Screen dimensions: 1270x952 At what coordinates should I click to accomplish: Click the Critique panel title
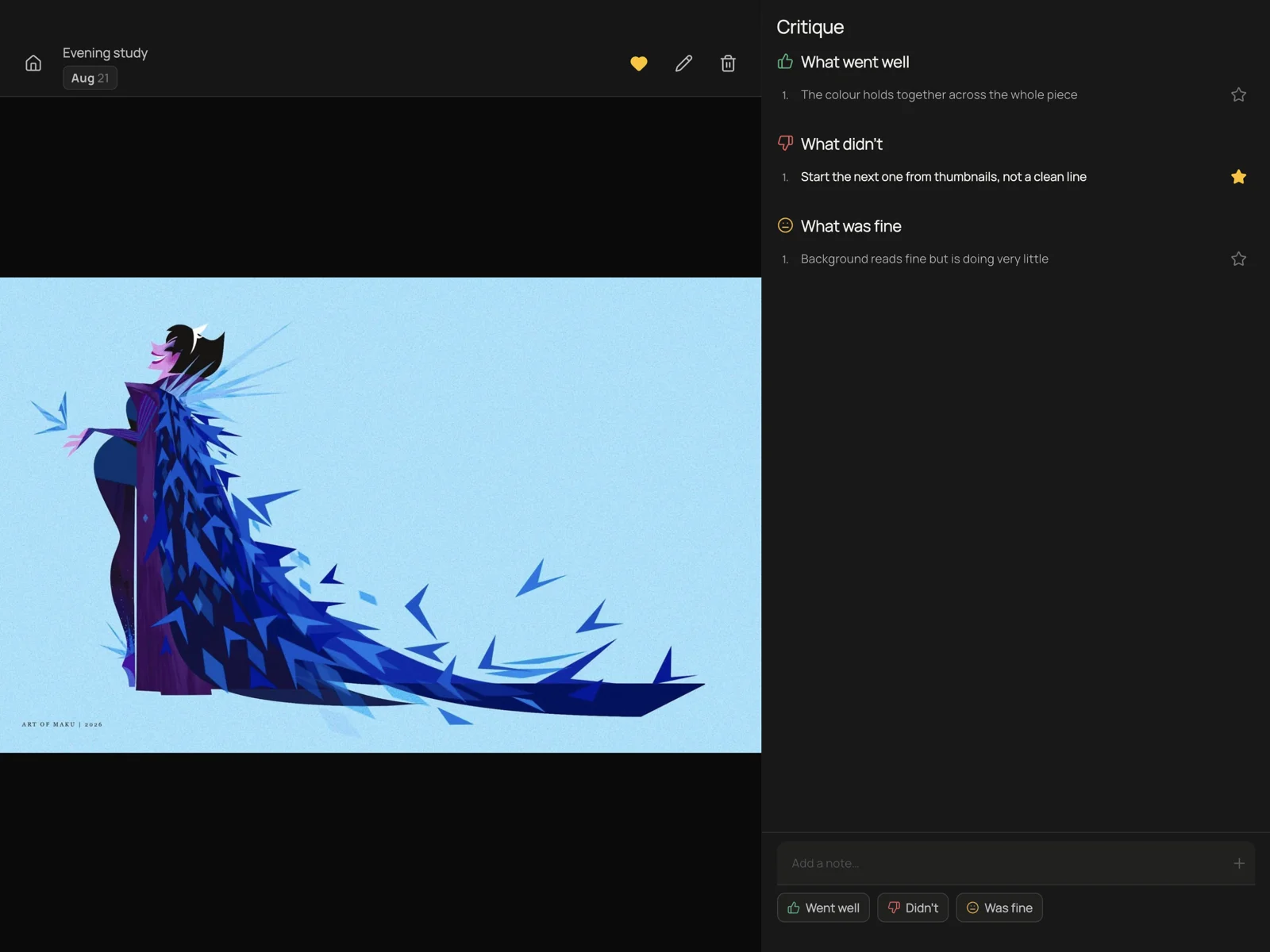coord(810,27)
